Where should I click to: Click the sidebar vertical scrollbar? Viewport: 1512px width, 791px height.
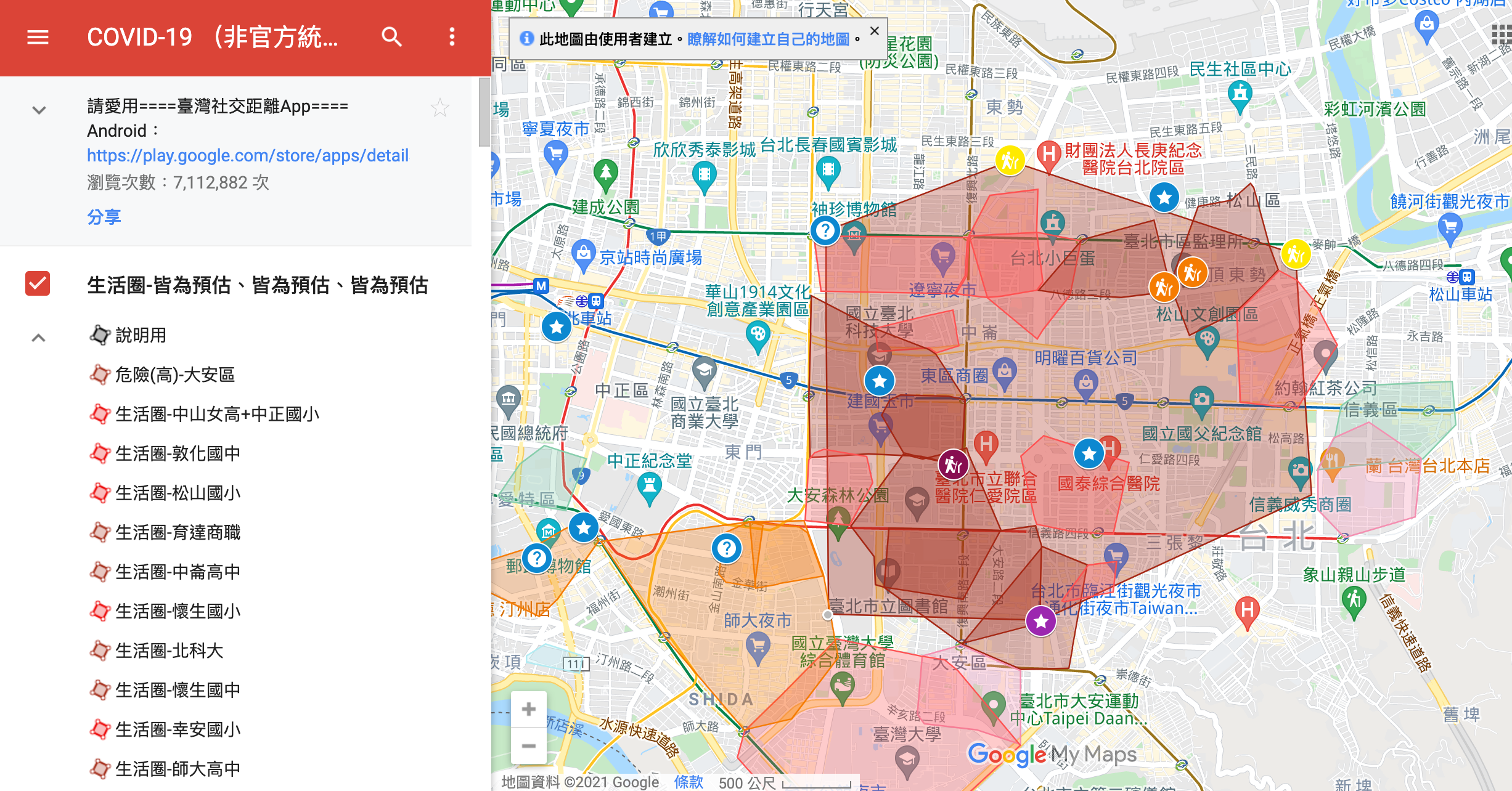click(x=484, y=111)
